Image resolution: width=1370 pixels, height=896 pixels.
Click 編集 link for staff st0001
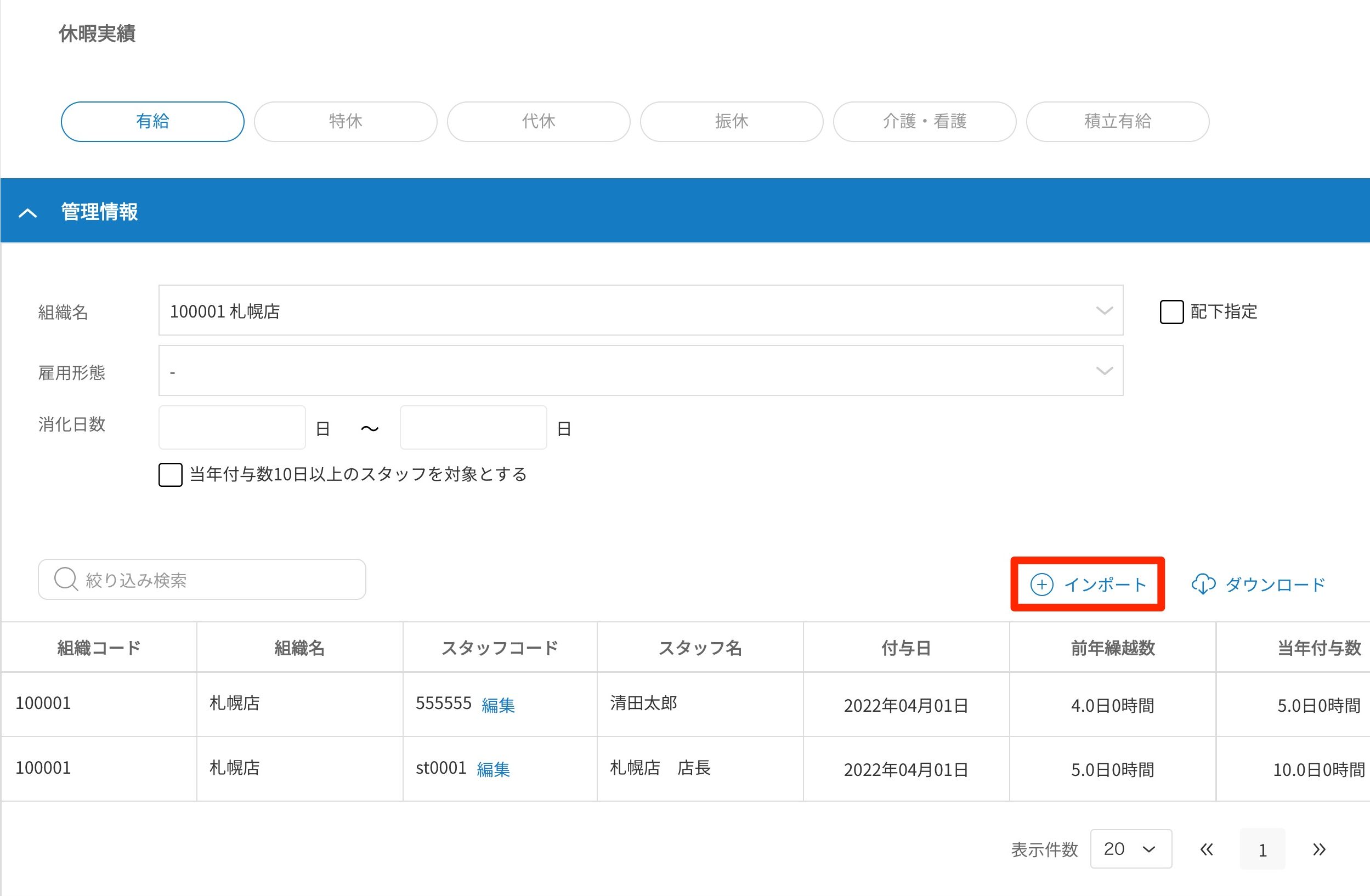coord(493,769)
